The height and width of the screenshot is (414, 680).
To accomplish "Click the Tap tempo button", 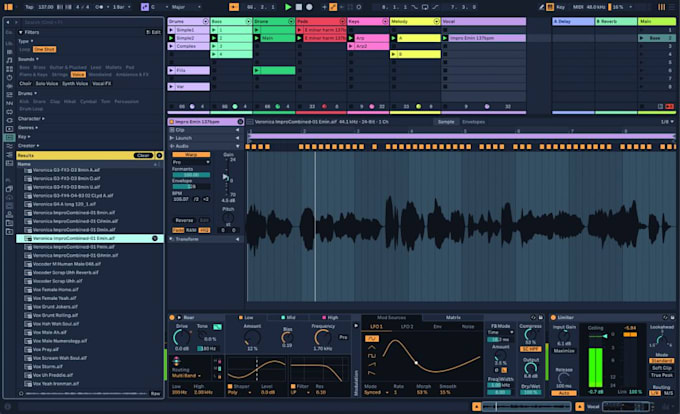I will click(29, 7).
